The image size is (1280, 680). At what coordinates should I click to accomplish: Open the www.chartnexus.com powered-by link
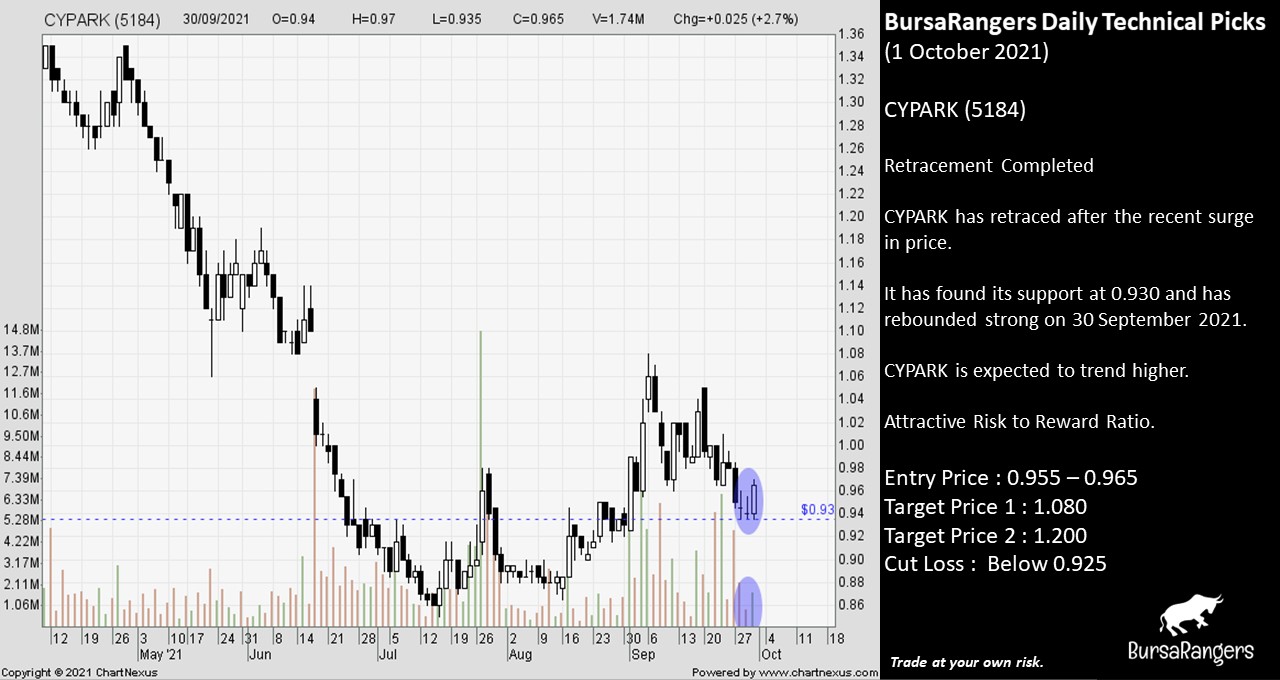coord(785,672)
